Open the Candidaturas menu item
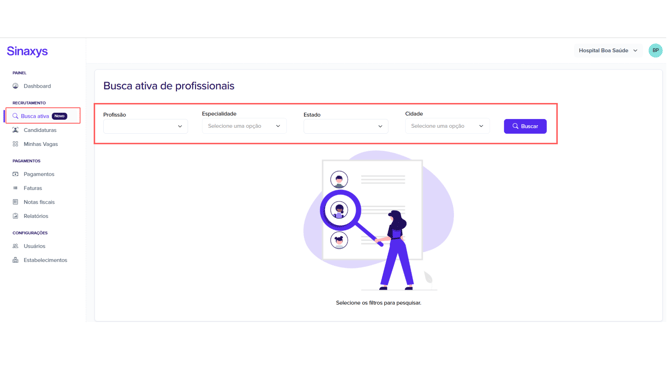This screenshot has width=670, height=376. pos(40,130)
